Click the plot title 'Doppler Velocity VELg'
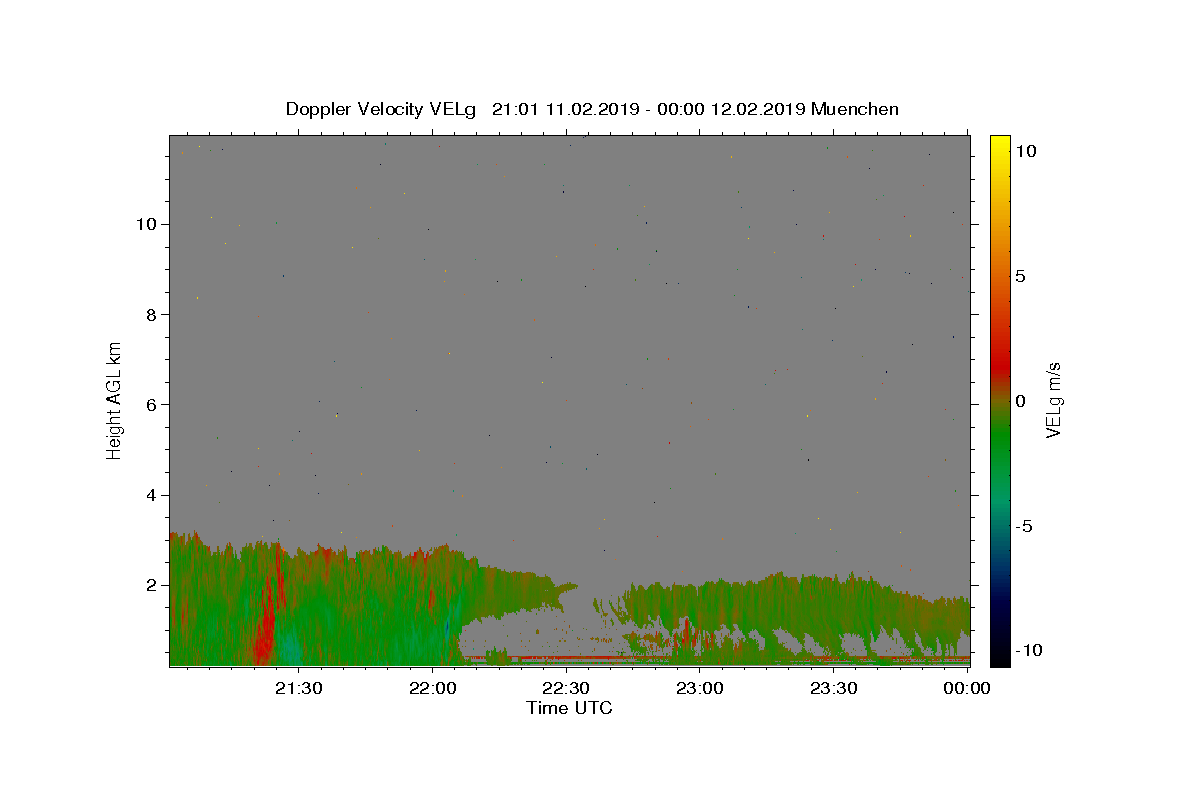Viewport: 1200px width, 800px height. (383, 109)
